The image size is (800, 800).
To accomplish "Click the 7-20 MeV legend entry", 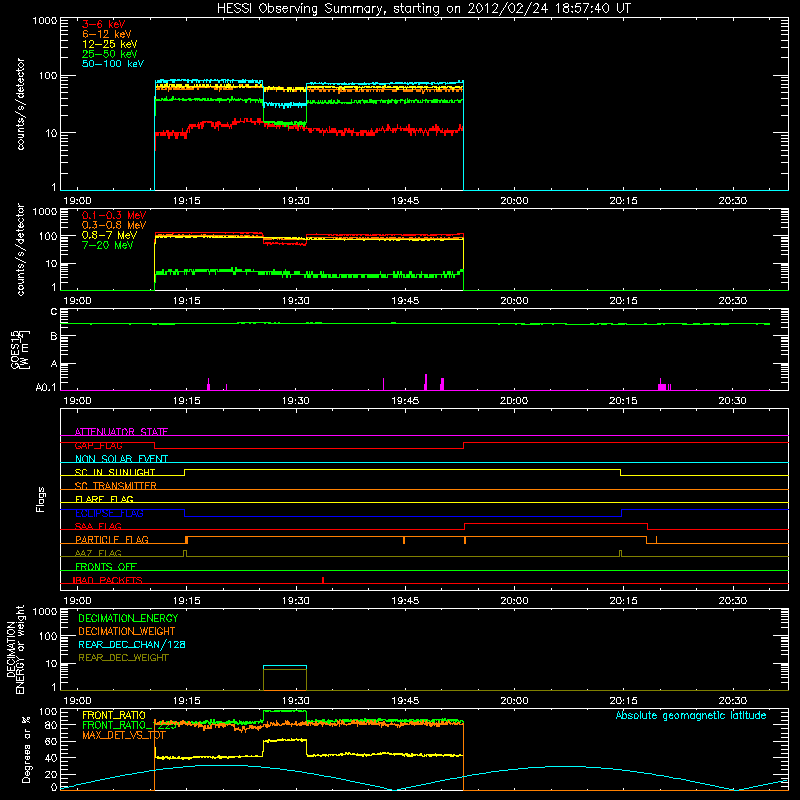I will coord(108,245).
